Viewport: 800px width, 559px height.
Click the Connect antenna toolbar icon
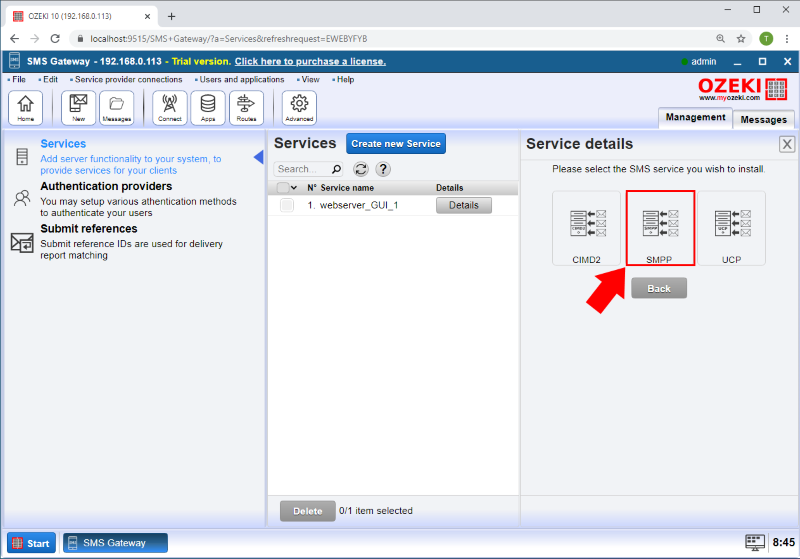tap(169, 108)
